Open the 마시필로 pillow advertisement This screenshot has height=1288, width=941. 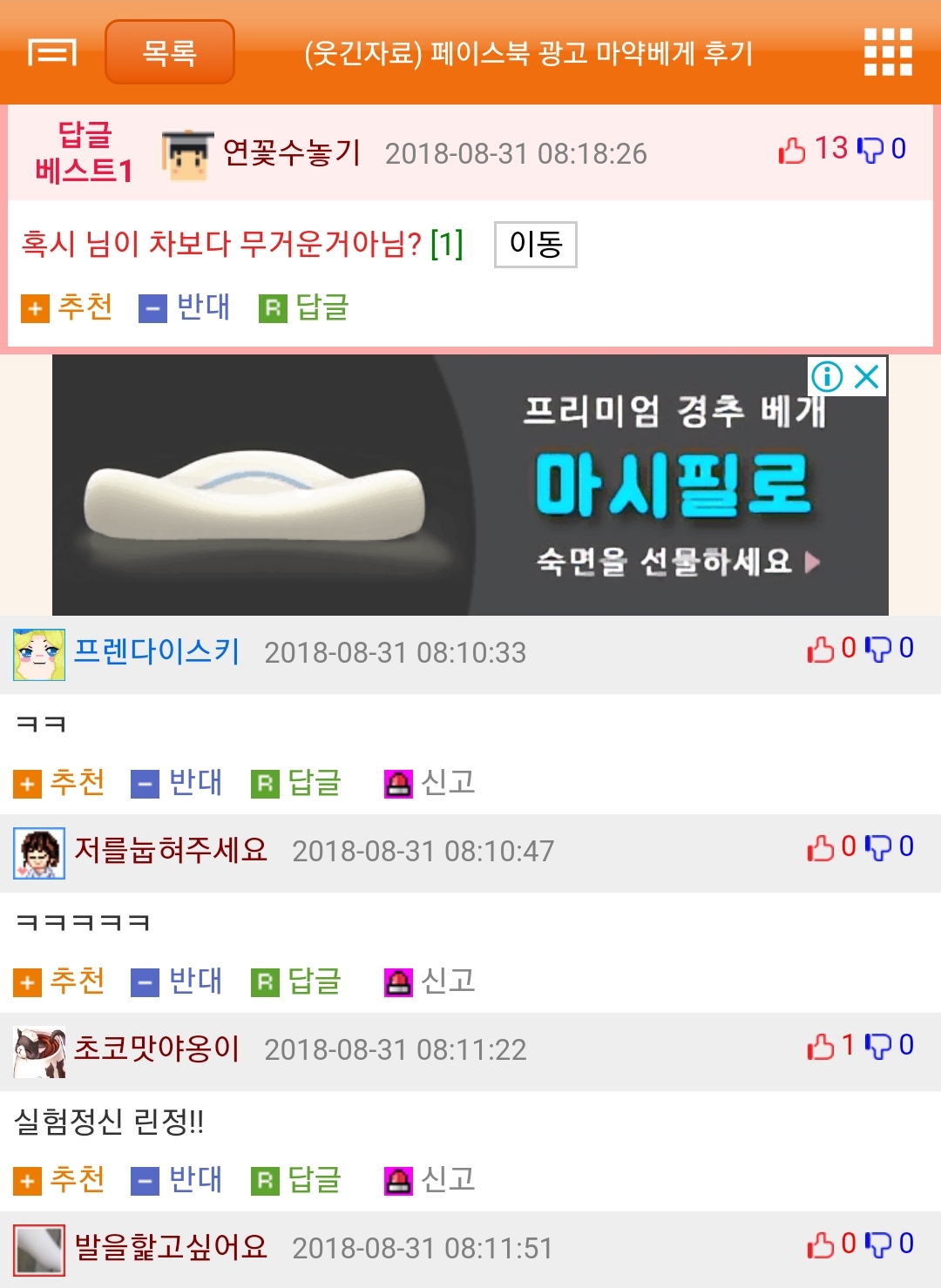point(470,484)
